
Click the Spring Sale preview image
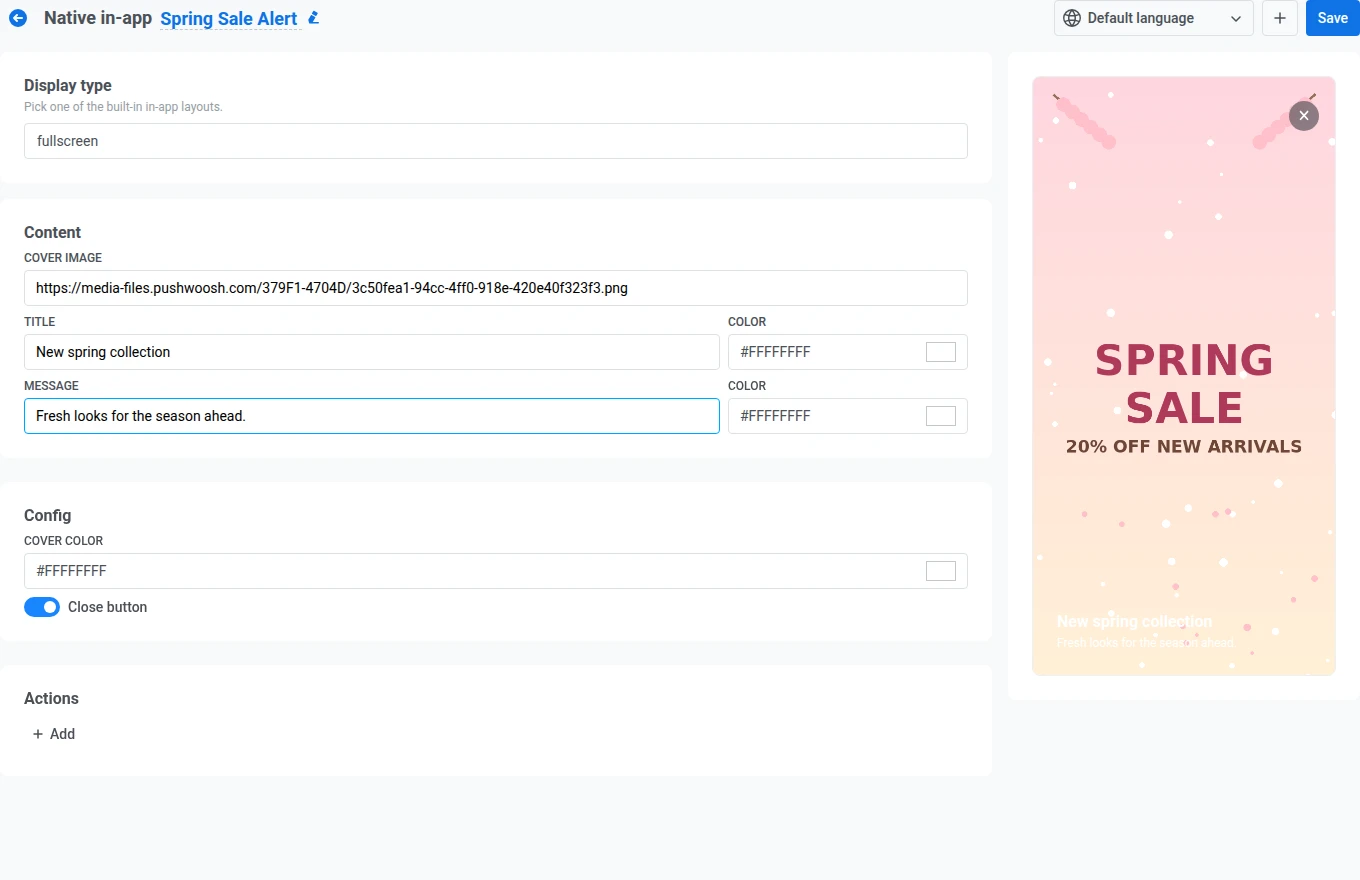pos(1184,376)
